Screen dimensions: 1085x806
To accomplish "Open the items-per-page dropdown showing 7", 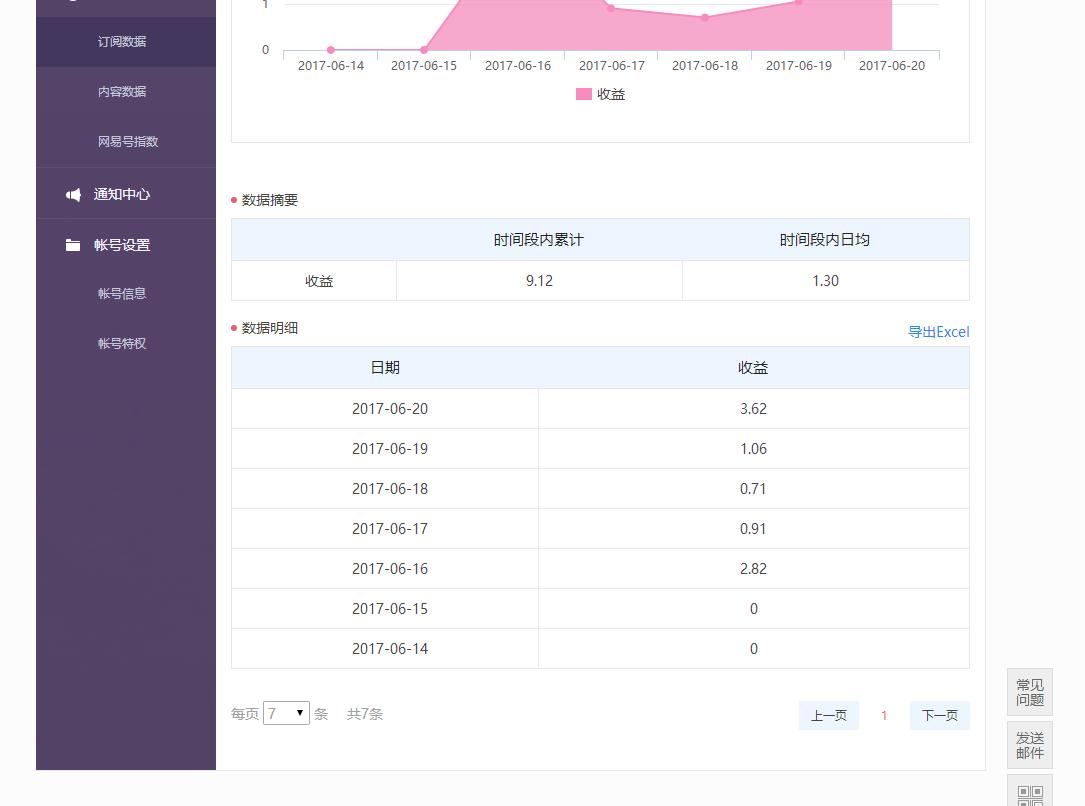I will pos(286,712).
